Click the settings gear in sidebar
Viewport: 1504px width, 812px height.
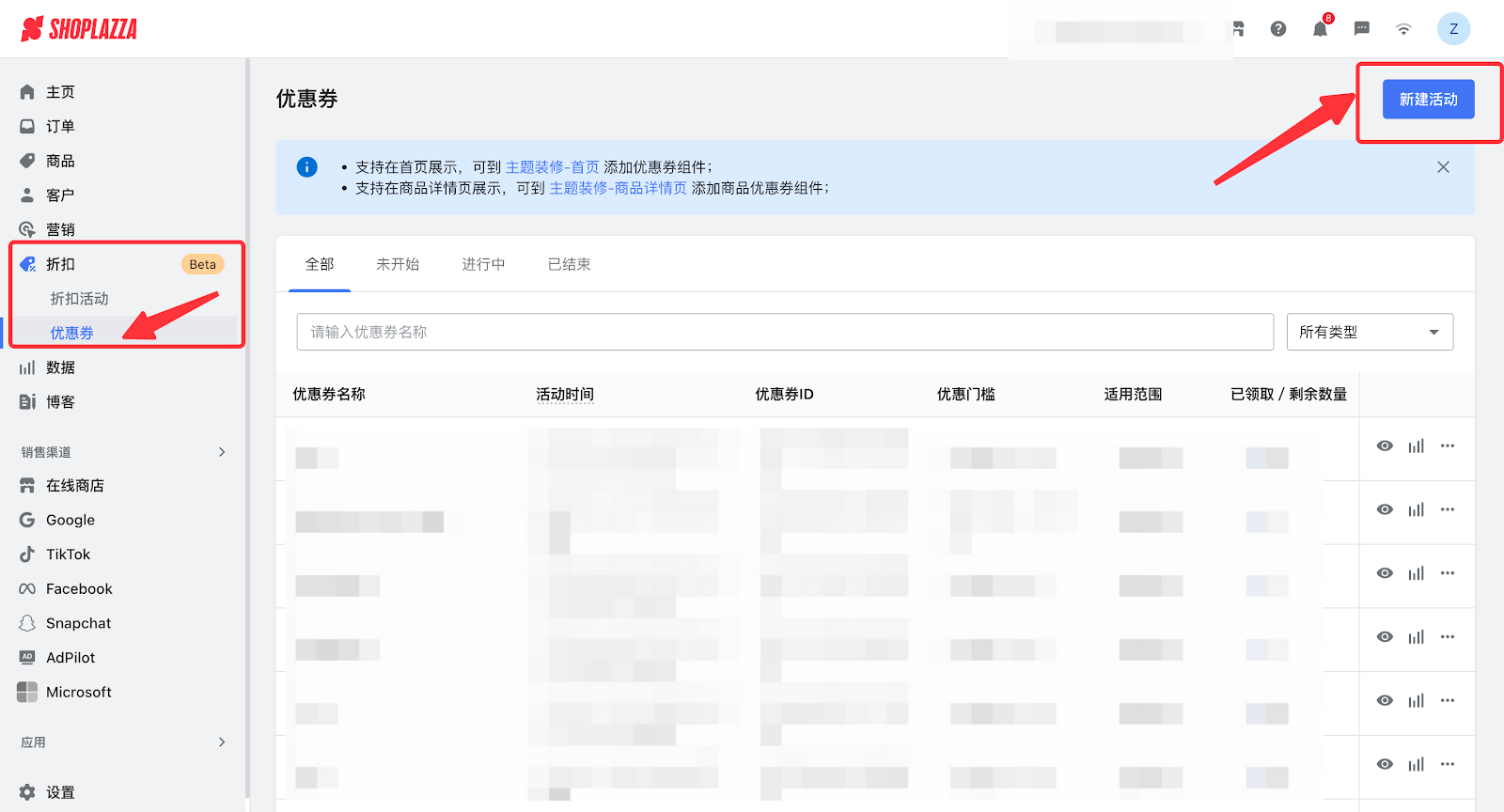(x=27, y=792)
